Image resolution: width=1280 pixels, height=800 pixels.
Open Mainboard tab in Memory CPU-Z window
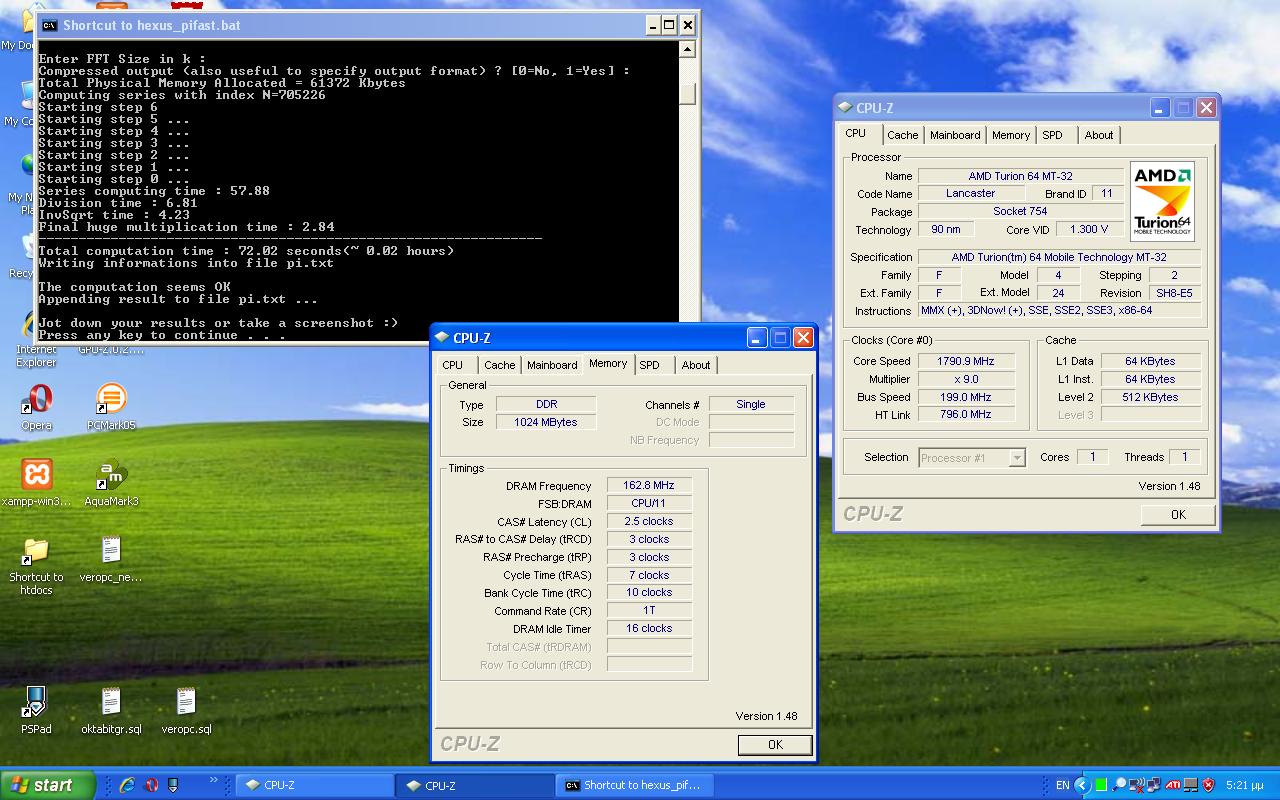point(552,365)
